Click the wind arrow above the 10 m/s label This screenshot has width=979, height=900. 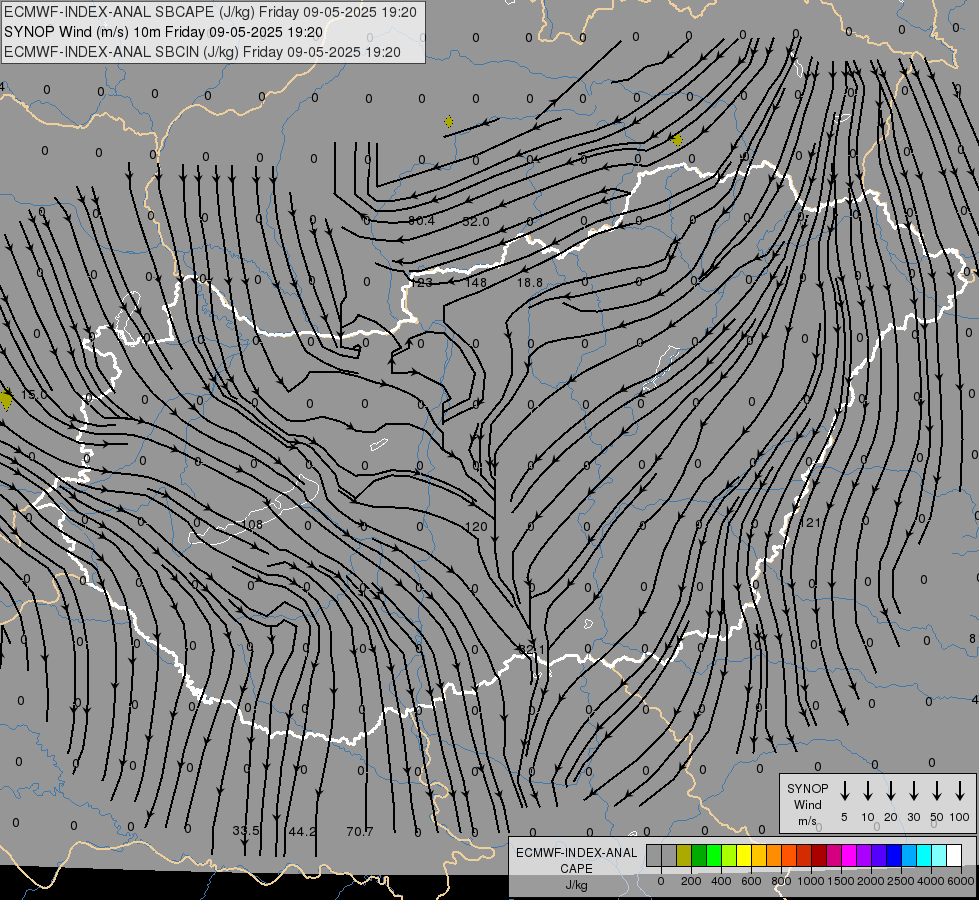point(868,790)
